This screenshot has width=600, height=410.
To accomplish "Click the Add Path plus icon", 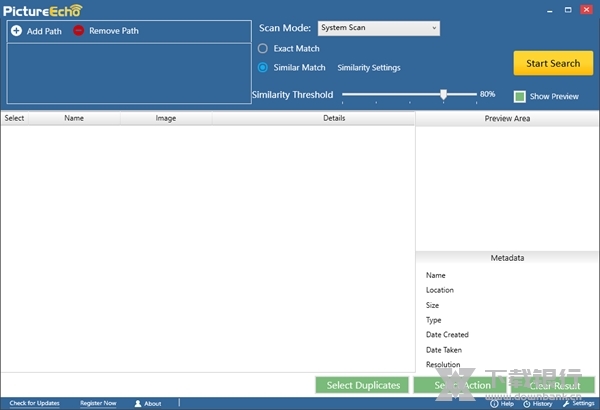I will coord(16,31).
